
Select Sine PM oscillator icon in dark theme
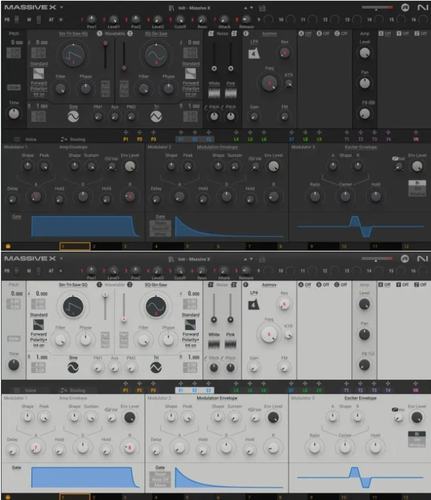73,117
